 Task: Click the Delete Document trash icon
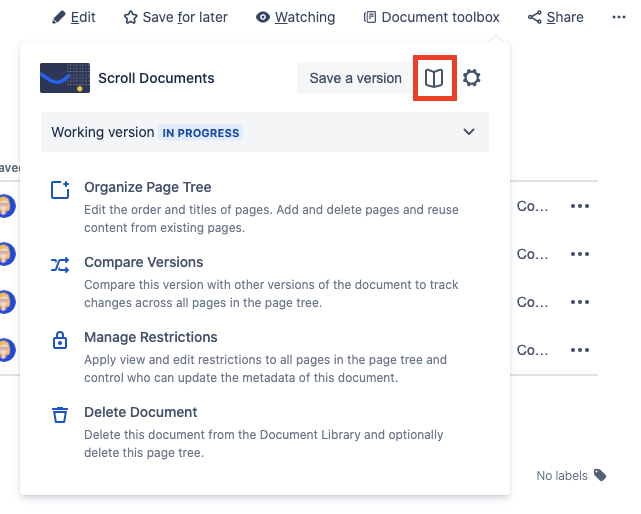[x=60, y=415]
